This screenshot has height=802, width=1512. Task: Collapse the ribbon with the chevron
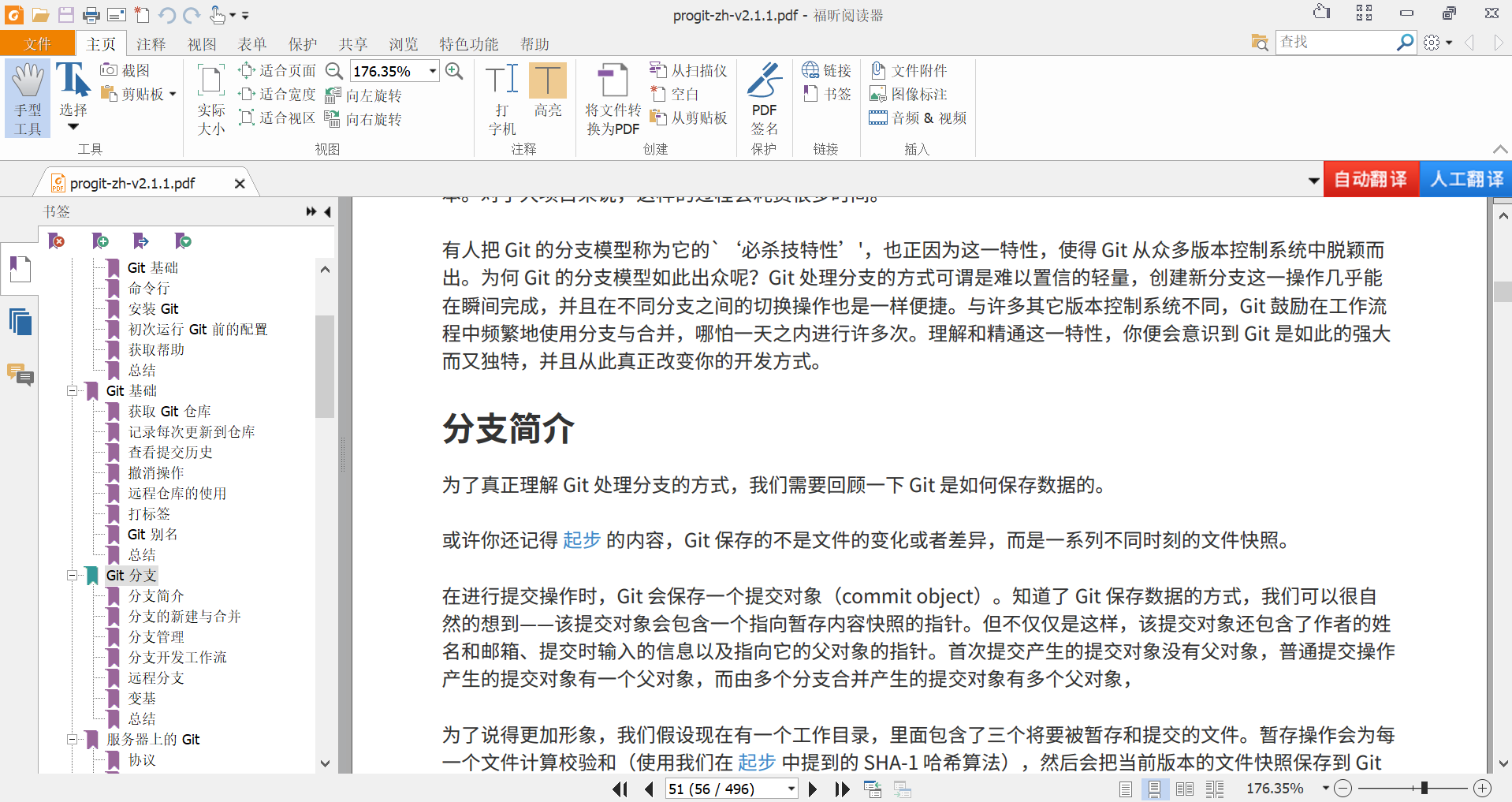tap(1500, 149)
